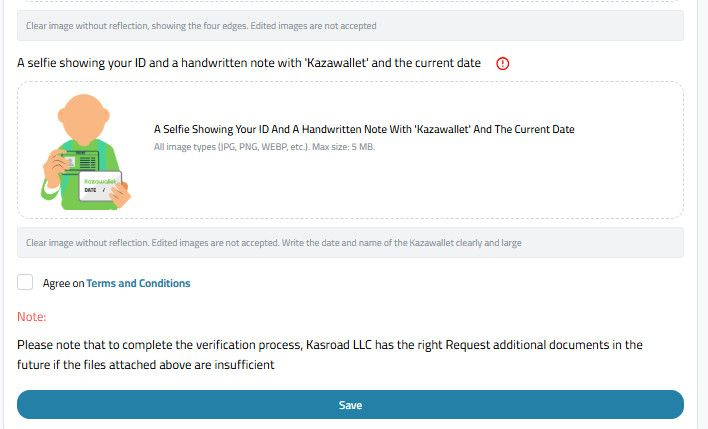The width and height of the screenshot is (708, 429).
Task: Click the selfie upload dropzone title text
Action: coord(364,129)
